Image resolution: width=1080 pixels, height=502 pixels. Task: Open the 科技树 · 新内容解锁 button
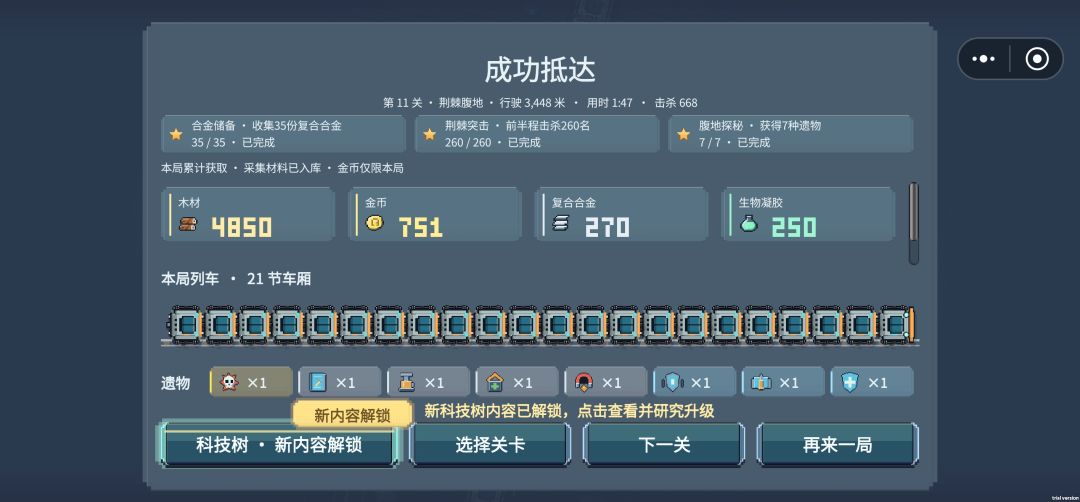279,445
